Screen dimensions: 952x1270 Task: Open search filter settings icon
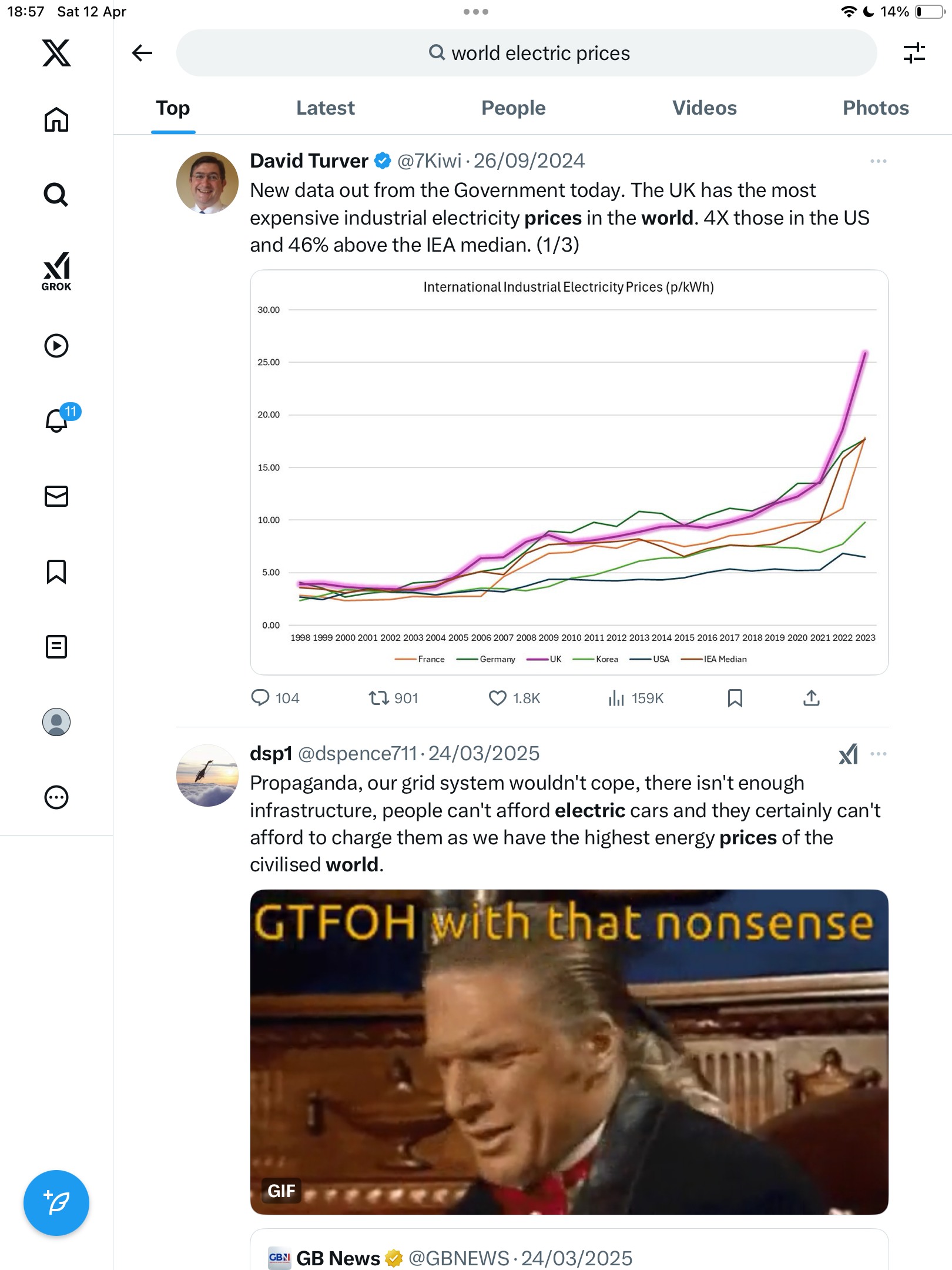[914, 53]
